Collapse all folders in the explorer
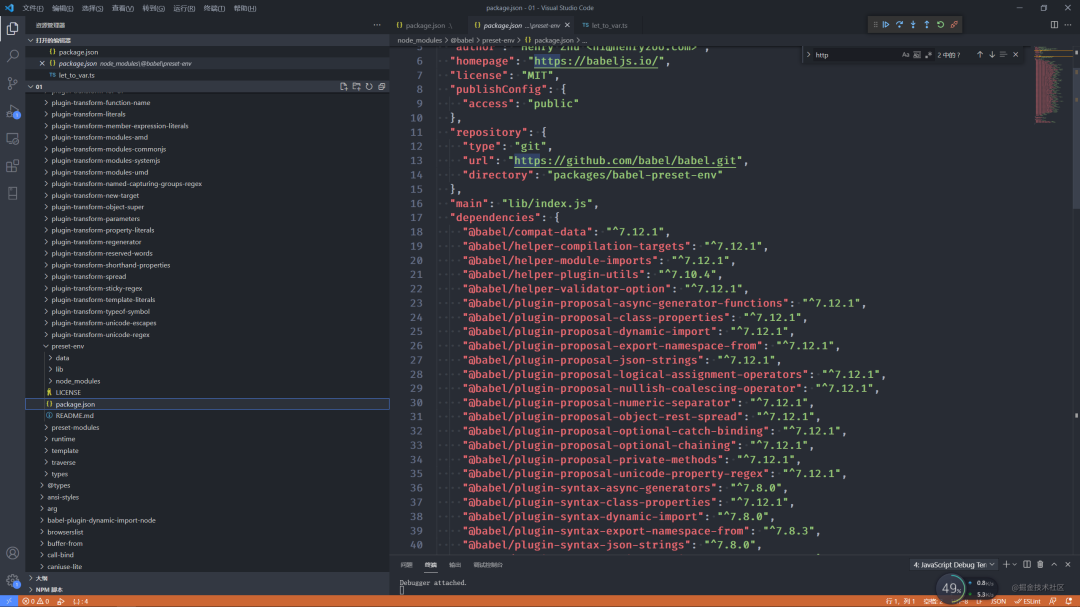This screenshot has width=1080, height=607. tap(381, 86)
